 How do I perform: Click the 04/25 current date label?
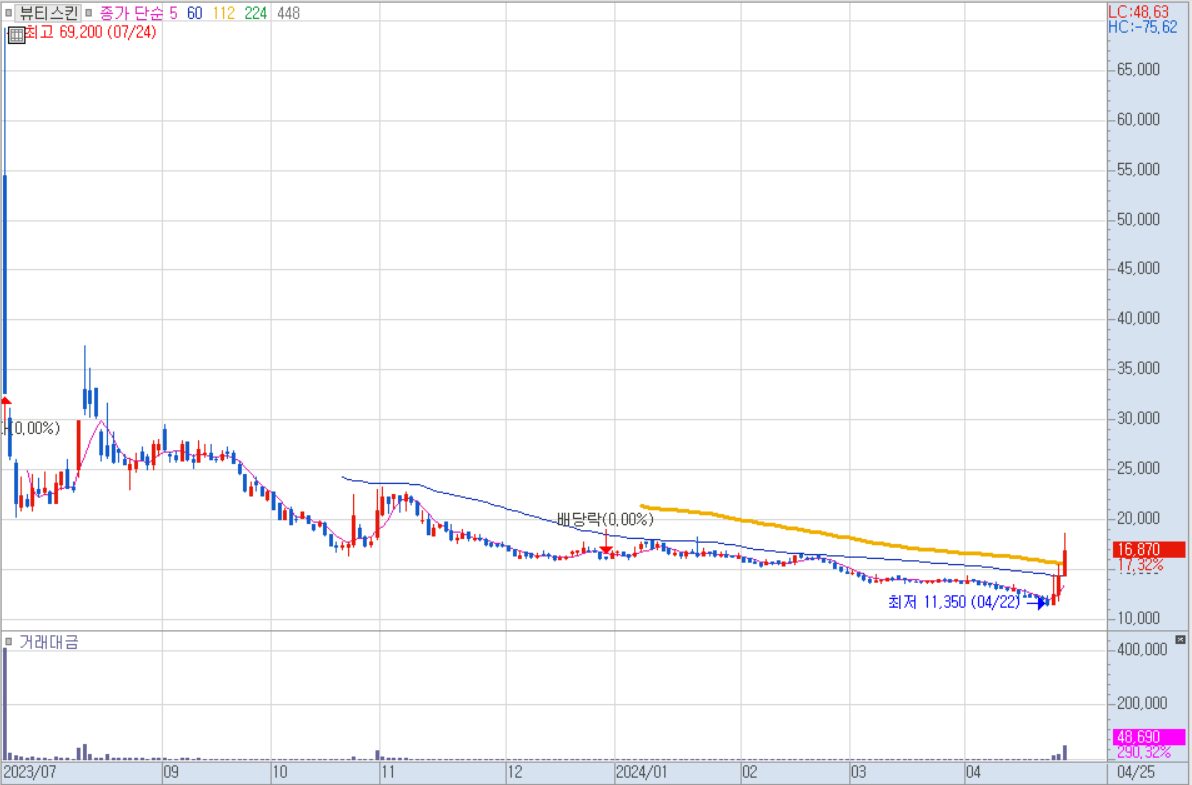pos(1137,773)
